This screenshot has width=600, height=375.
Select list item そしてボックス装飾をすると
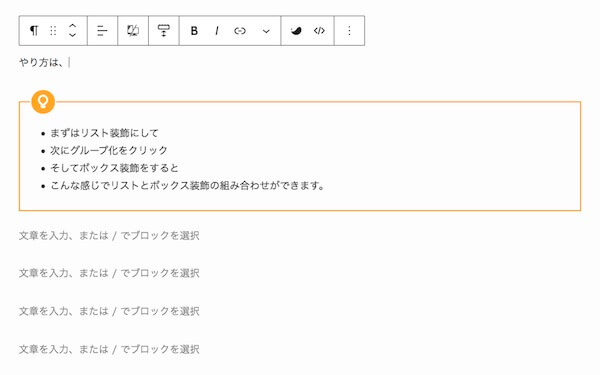(x=114, y=168)
